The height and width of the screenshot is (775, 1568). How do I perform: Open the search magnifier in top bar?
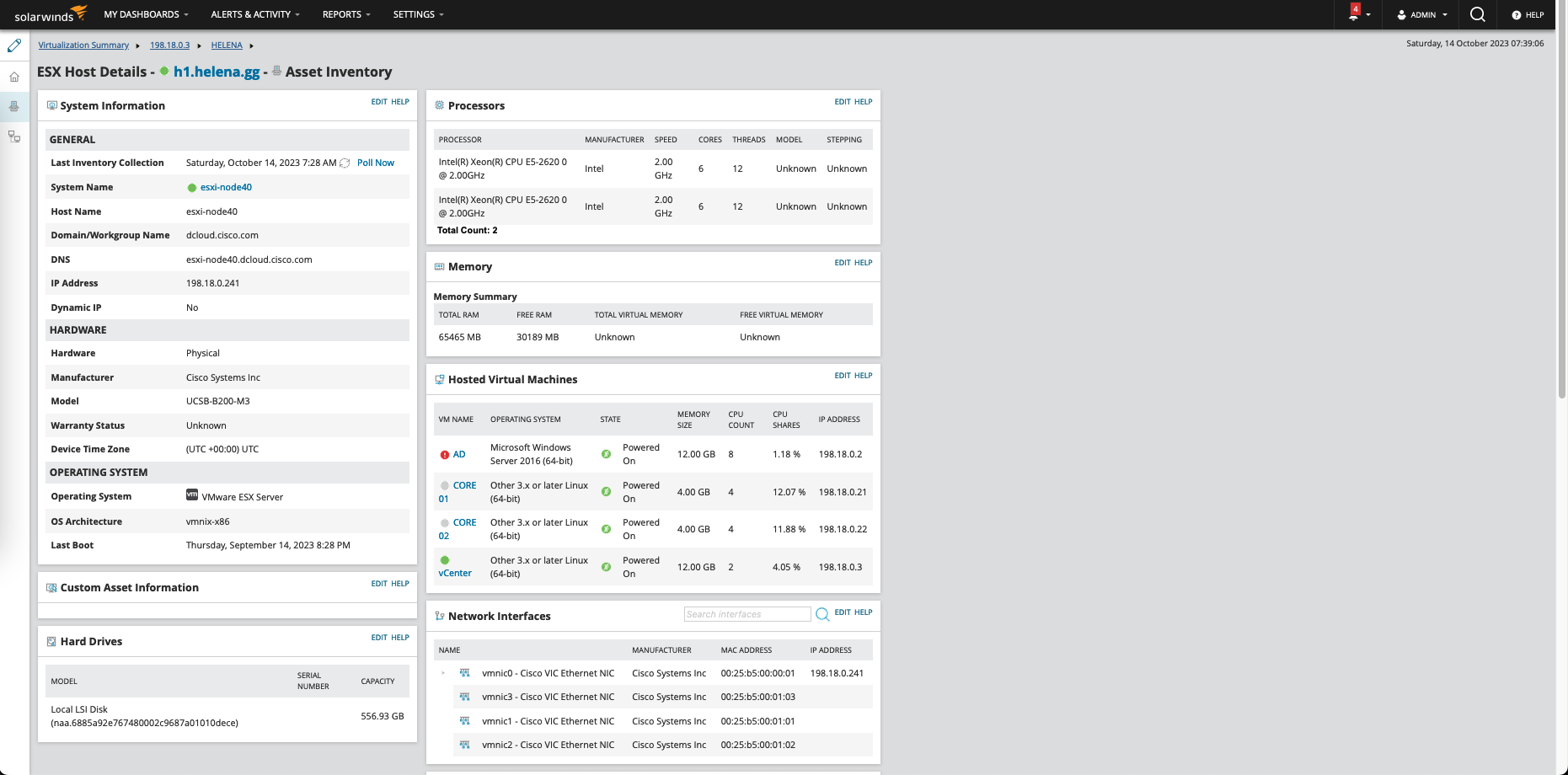[x=1477, y=14]
